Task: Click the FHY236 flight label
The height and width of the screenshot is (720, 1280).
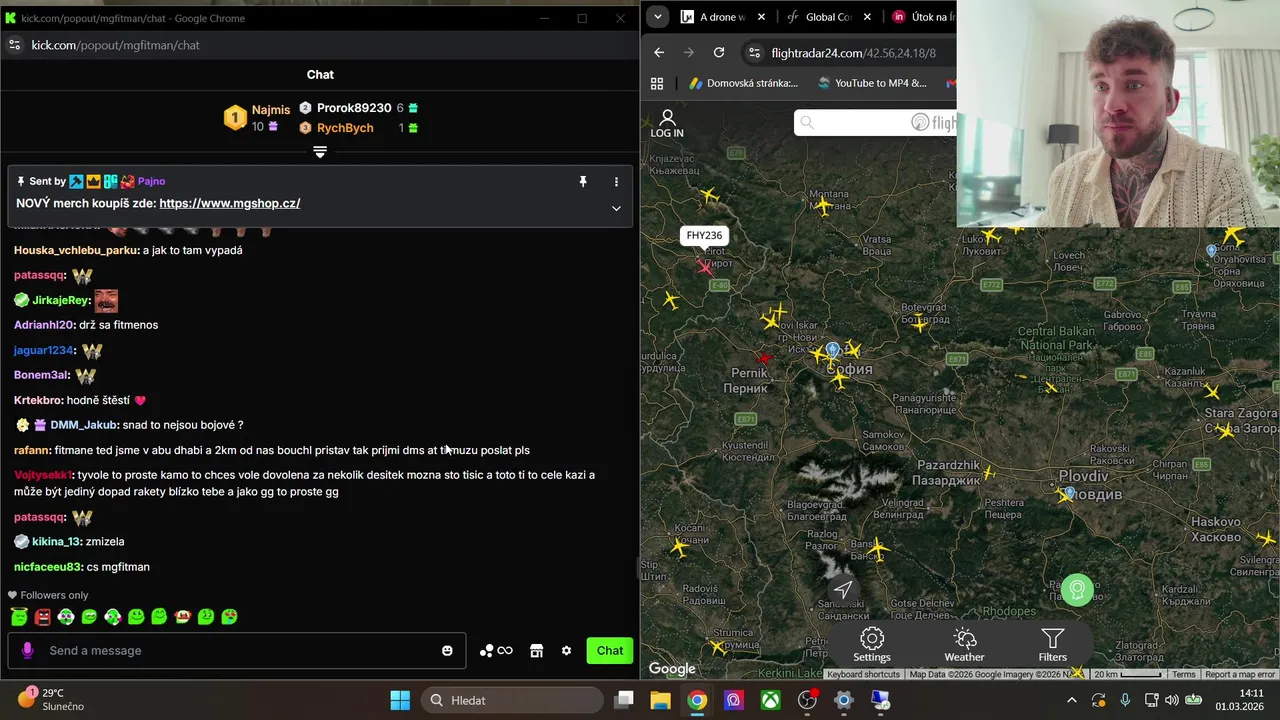Action: click(704, 236)
